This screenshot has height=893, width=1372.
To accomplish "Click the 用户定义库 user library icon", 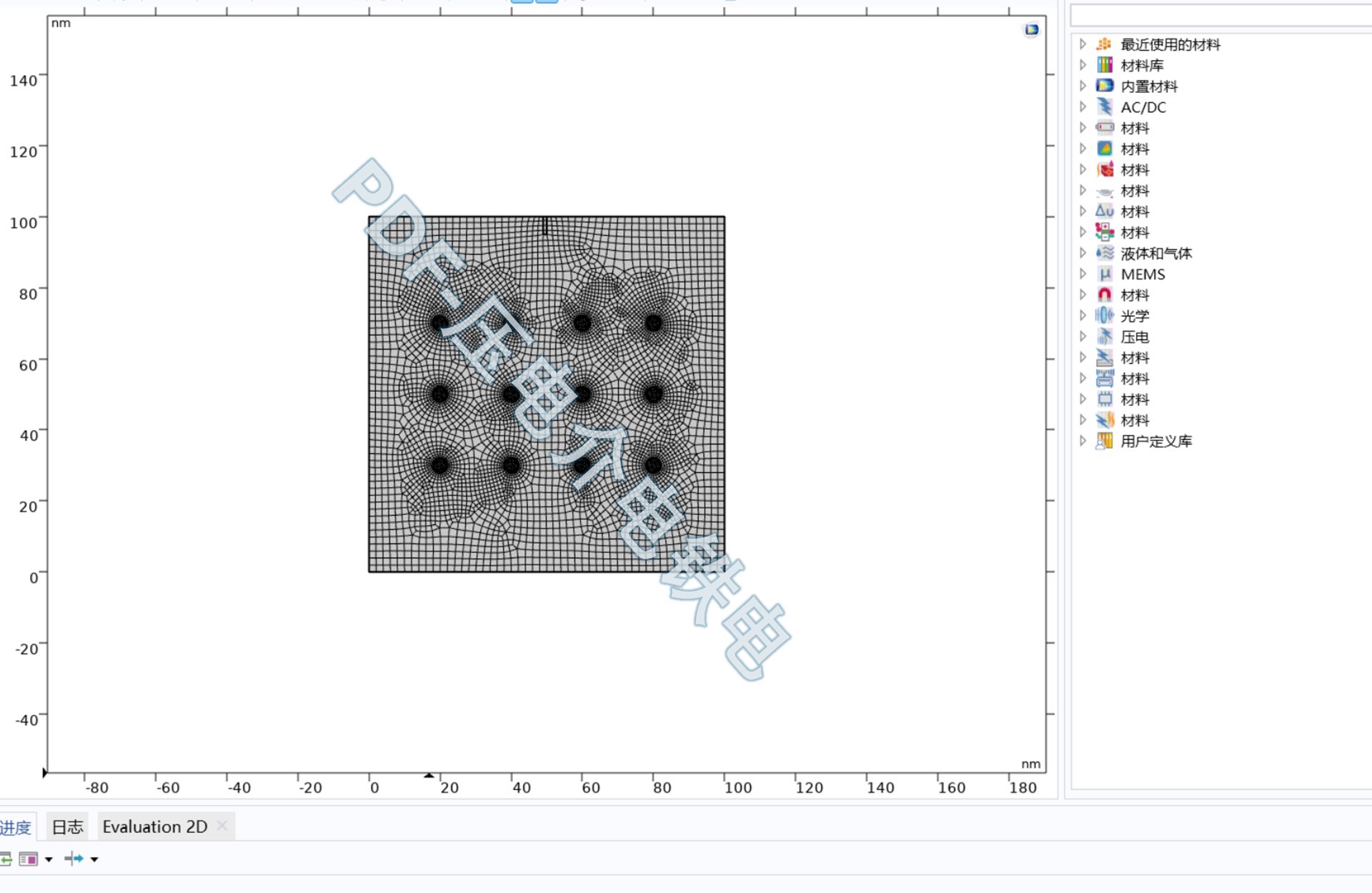I will point(1105,441).
